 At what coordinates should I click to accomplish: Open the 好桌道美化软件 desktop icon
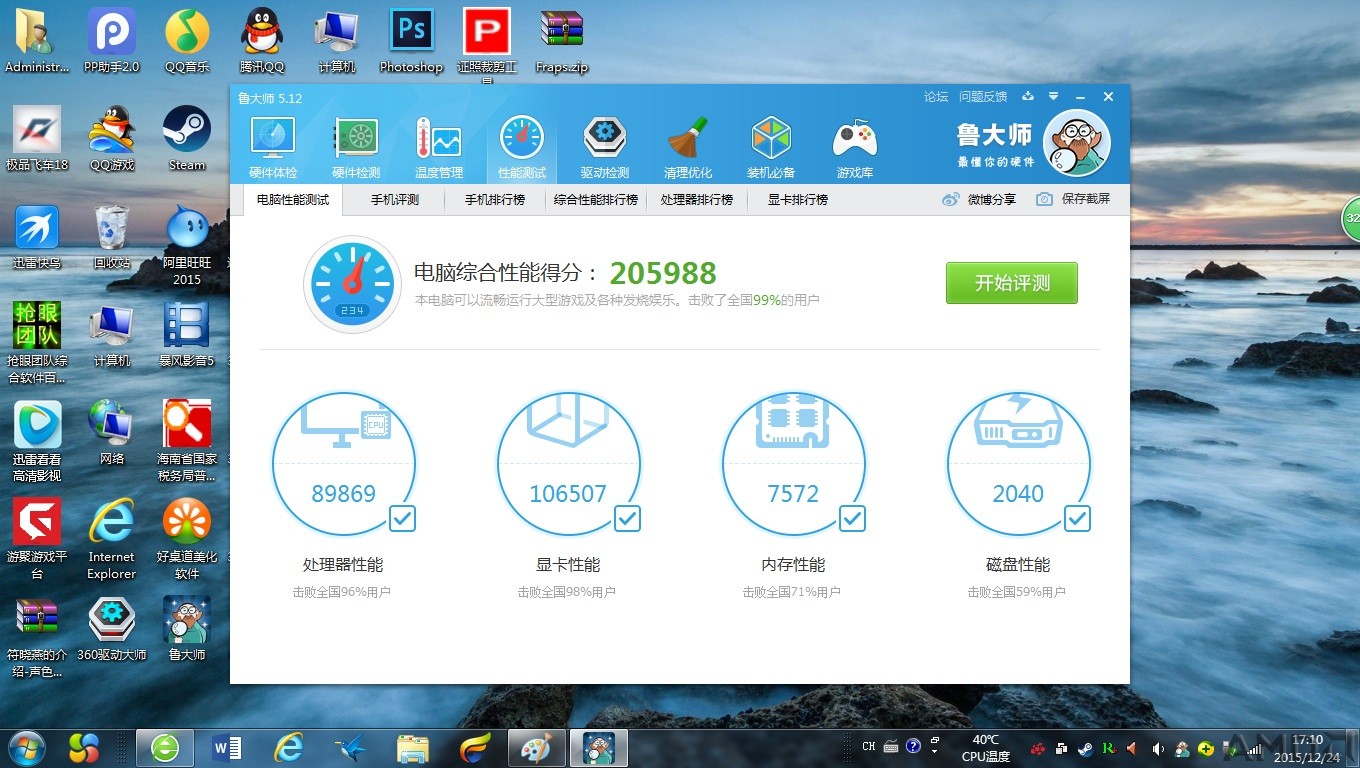click(187, 539)
